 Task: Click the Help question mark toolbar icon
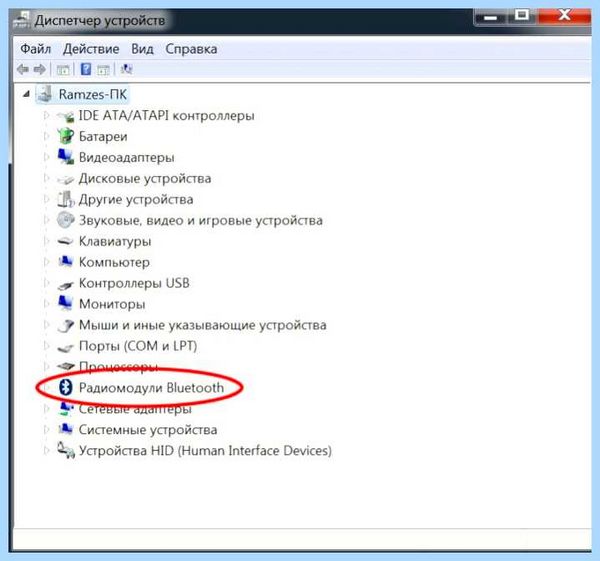86,69
